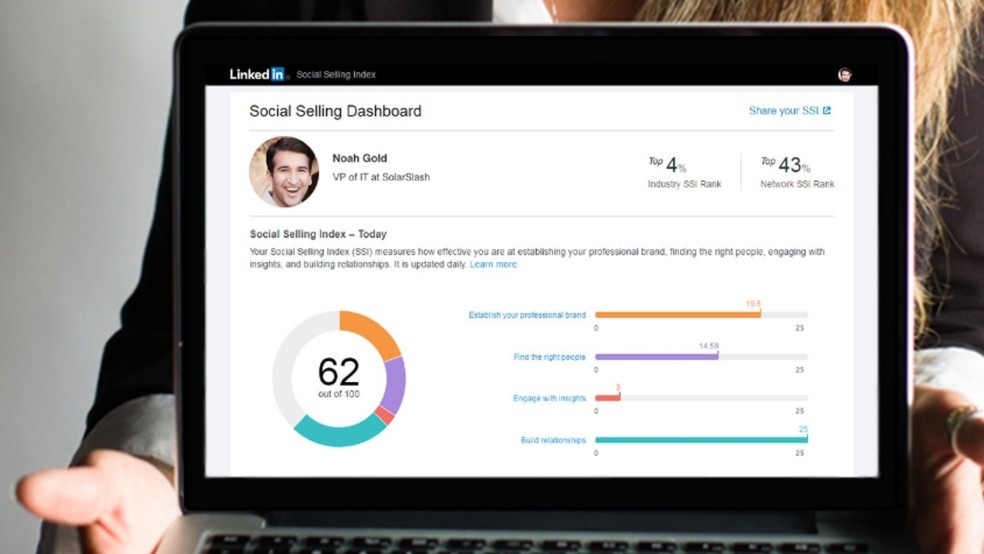Click Establish your professional brand link
The image size is (984, 554).
click(x=527, y=315)
